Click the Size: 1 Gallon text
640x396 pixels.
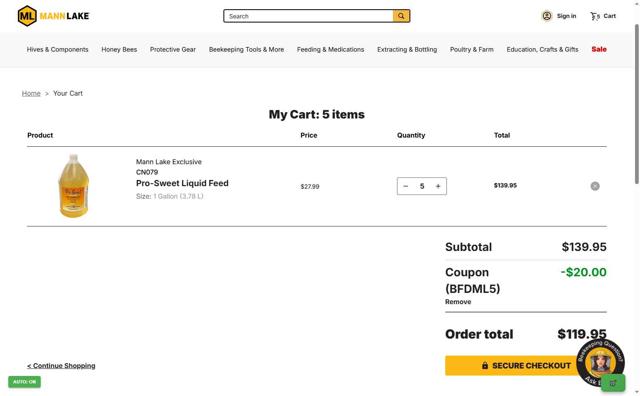(x=169, y=196)
